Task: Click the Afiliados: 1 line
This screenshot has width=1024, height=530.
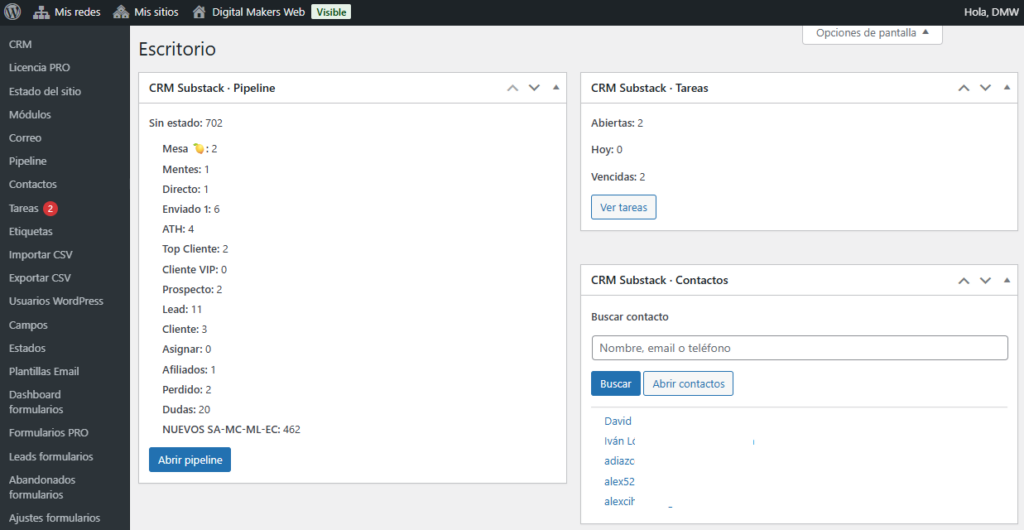Action: tap(189, 369)
